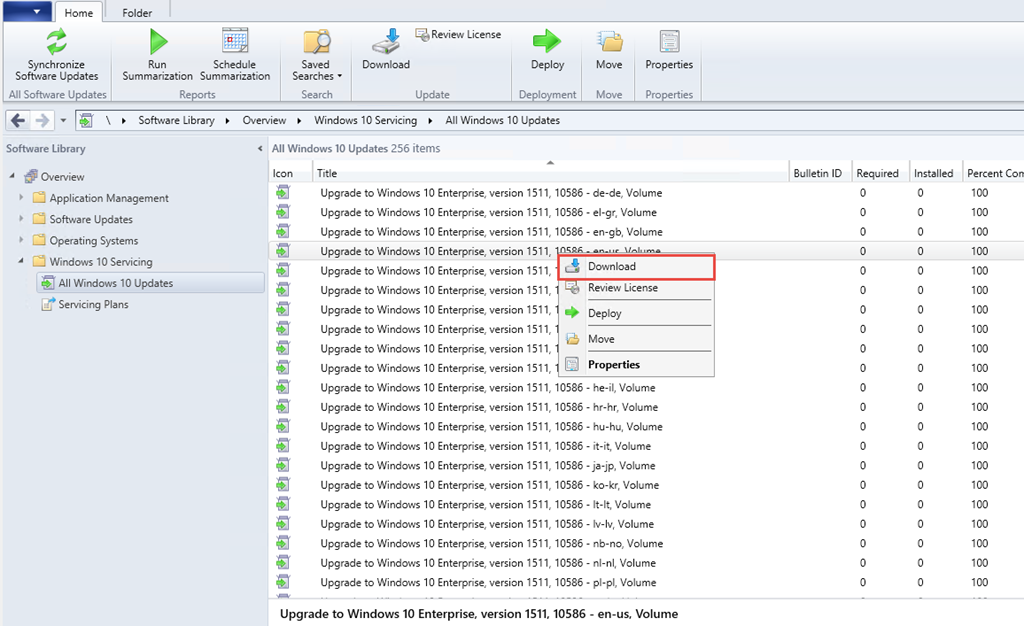Image resolution: width=1024 pixels, height=626 pixels.
Task: Select the Operating Systems folder
Action: pyautogui.click(x=93, y=241)
